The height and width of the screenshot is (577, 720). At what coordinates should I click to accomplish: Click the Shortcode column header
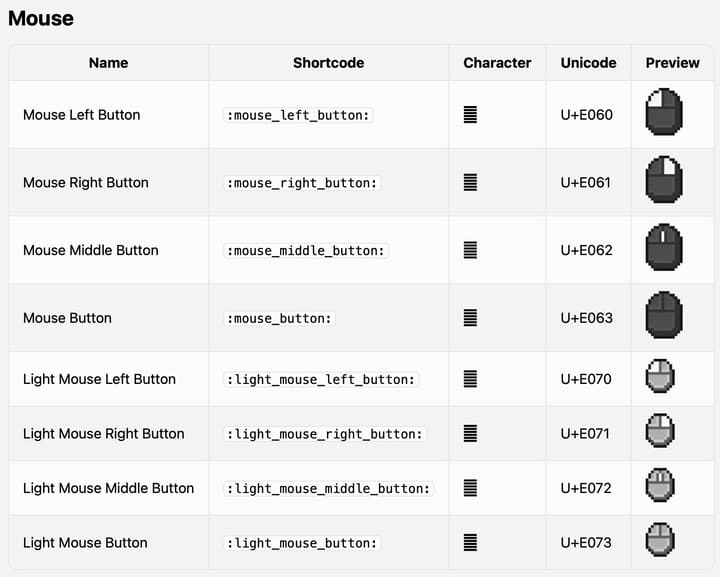click(x=328, y=62)
